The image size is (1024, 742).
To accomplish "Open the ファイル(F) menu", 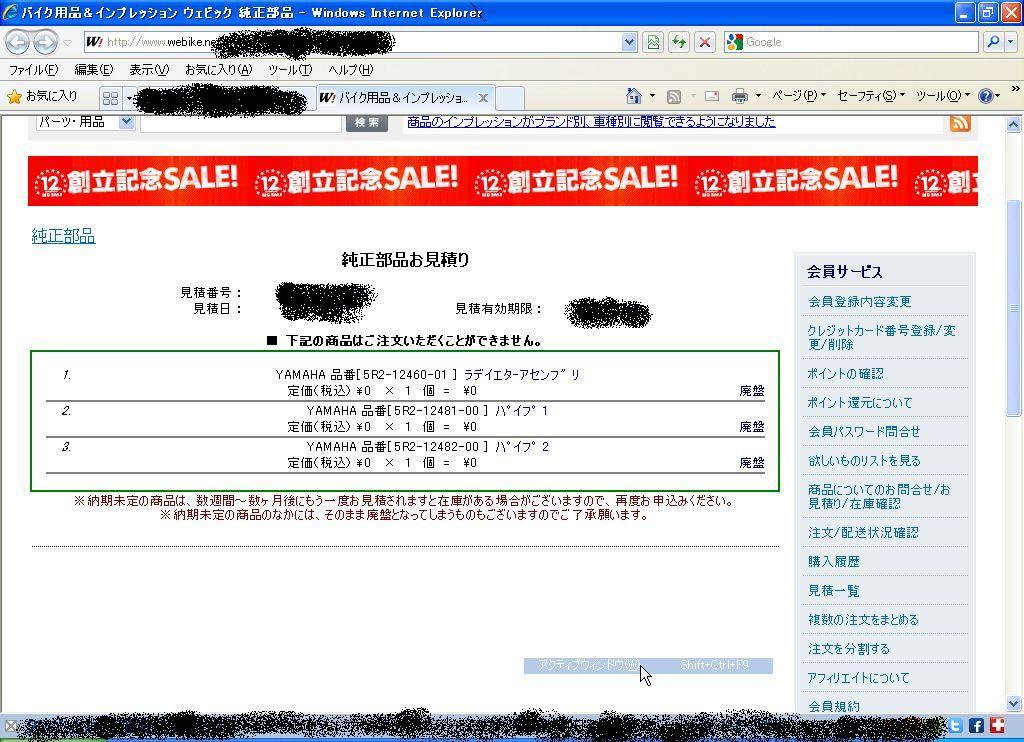I will (x=33, y=70).
